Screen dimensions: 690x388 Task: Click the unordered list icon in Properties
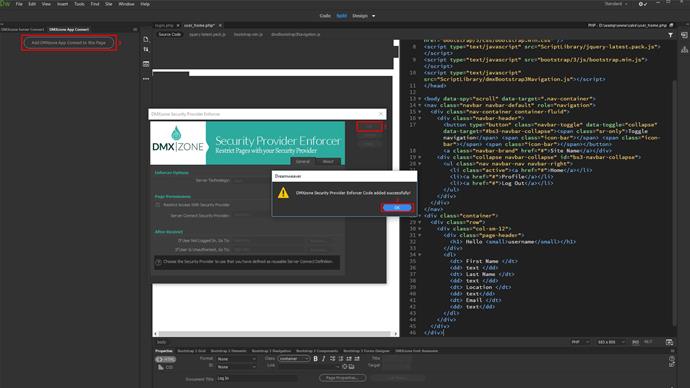click(333, 359)
